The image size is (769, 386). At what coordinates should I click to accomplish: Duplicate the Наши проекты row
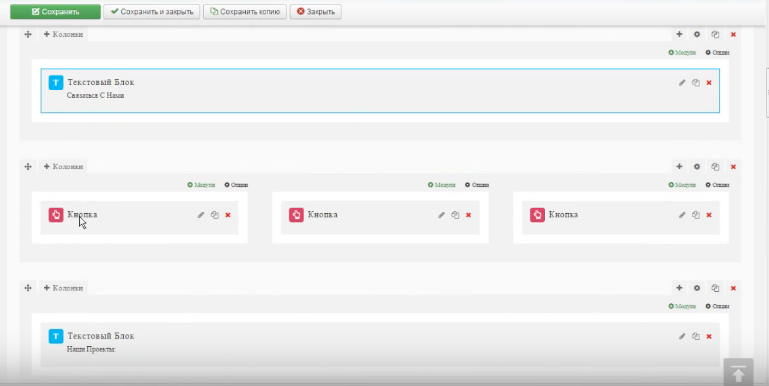[x=715, y=288]
